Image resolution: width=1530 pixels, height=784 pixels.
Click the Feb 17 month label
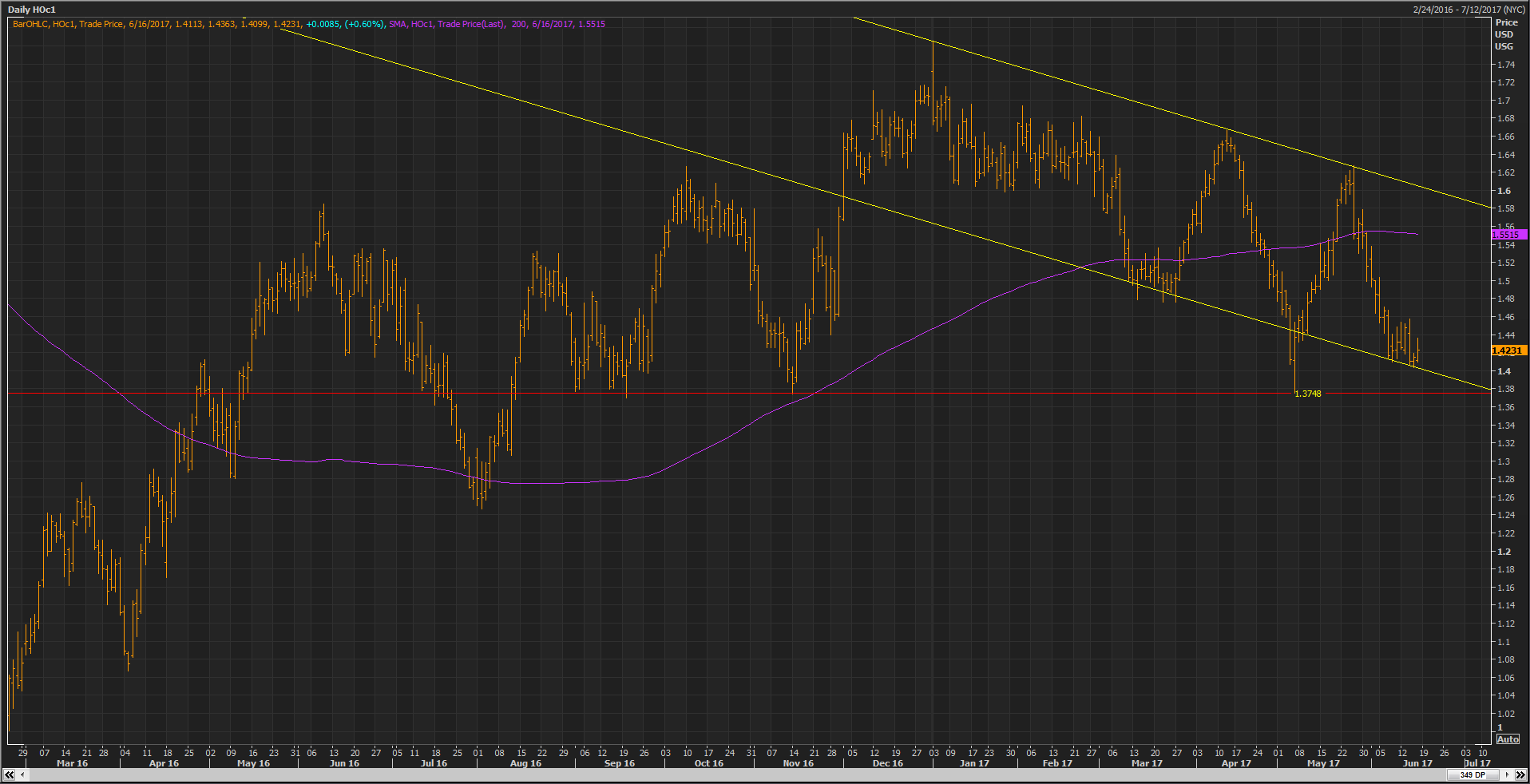[x=1057, y=763]
